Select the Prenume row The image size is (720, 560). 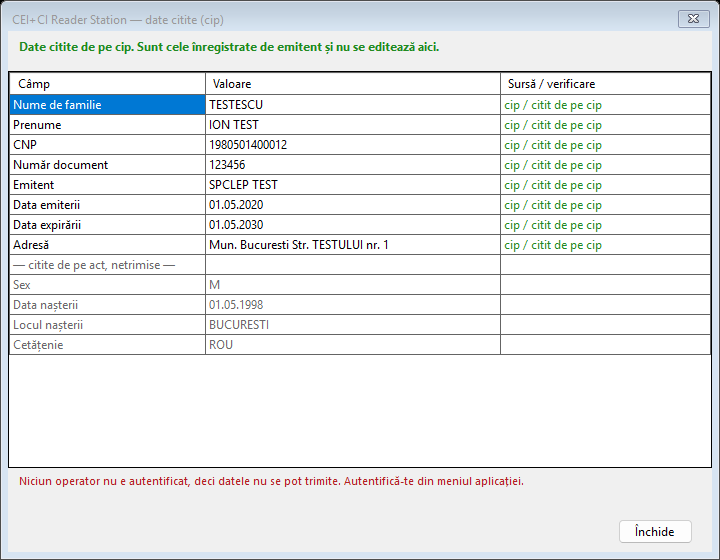tap(360, 125)
